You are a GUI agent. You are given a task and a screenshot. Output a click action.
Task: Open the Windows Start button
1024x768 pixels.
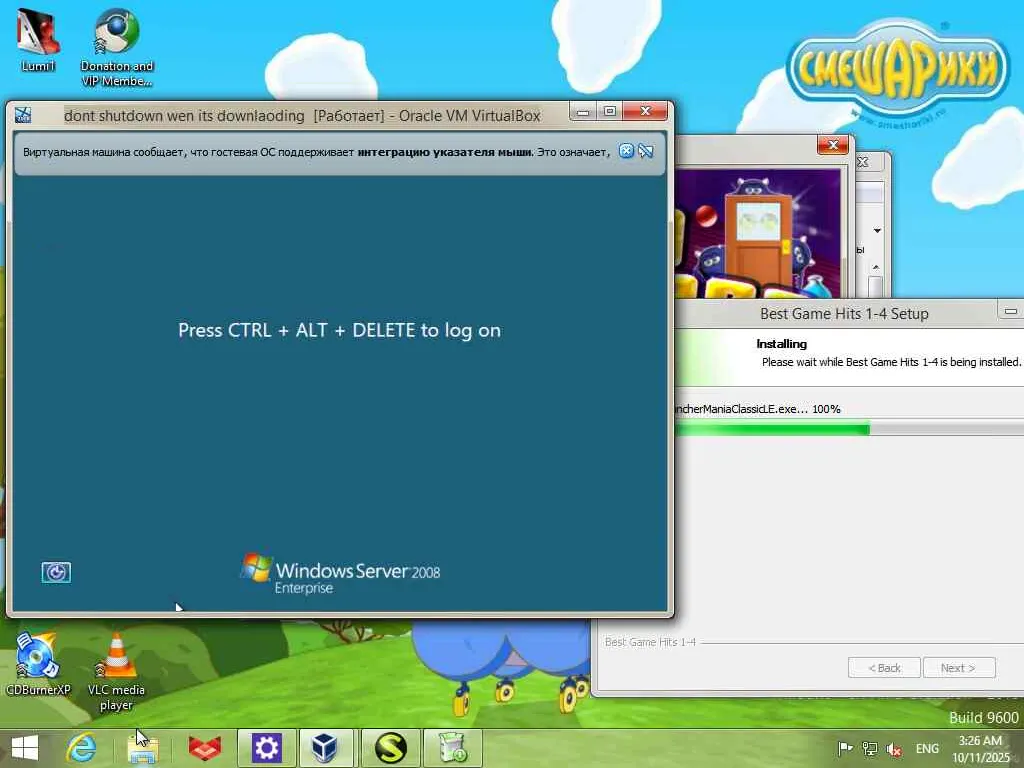pos(25,748)
